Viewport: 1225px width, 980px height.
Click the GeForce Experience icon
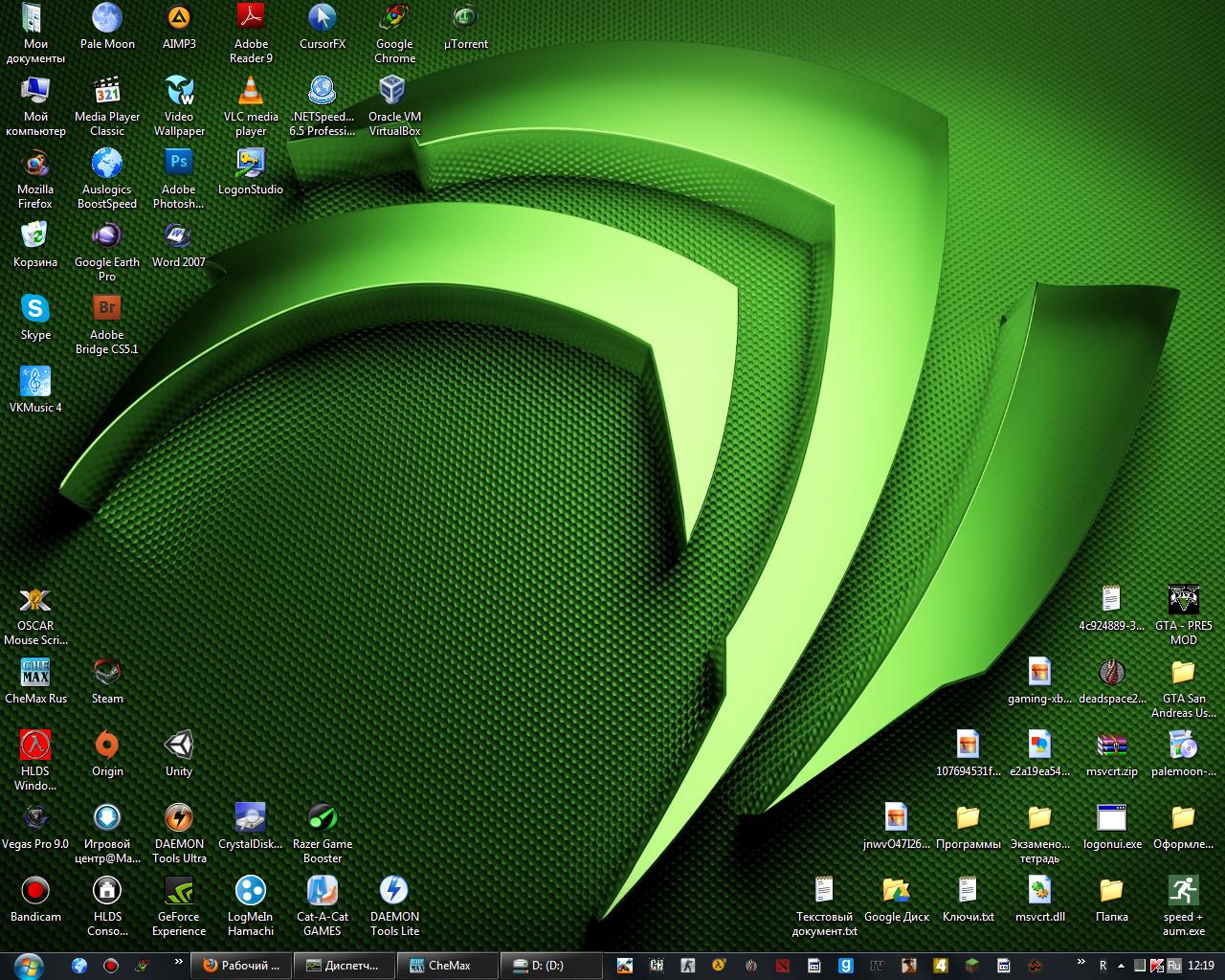[179, 906]
